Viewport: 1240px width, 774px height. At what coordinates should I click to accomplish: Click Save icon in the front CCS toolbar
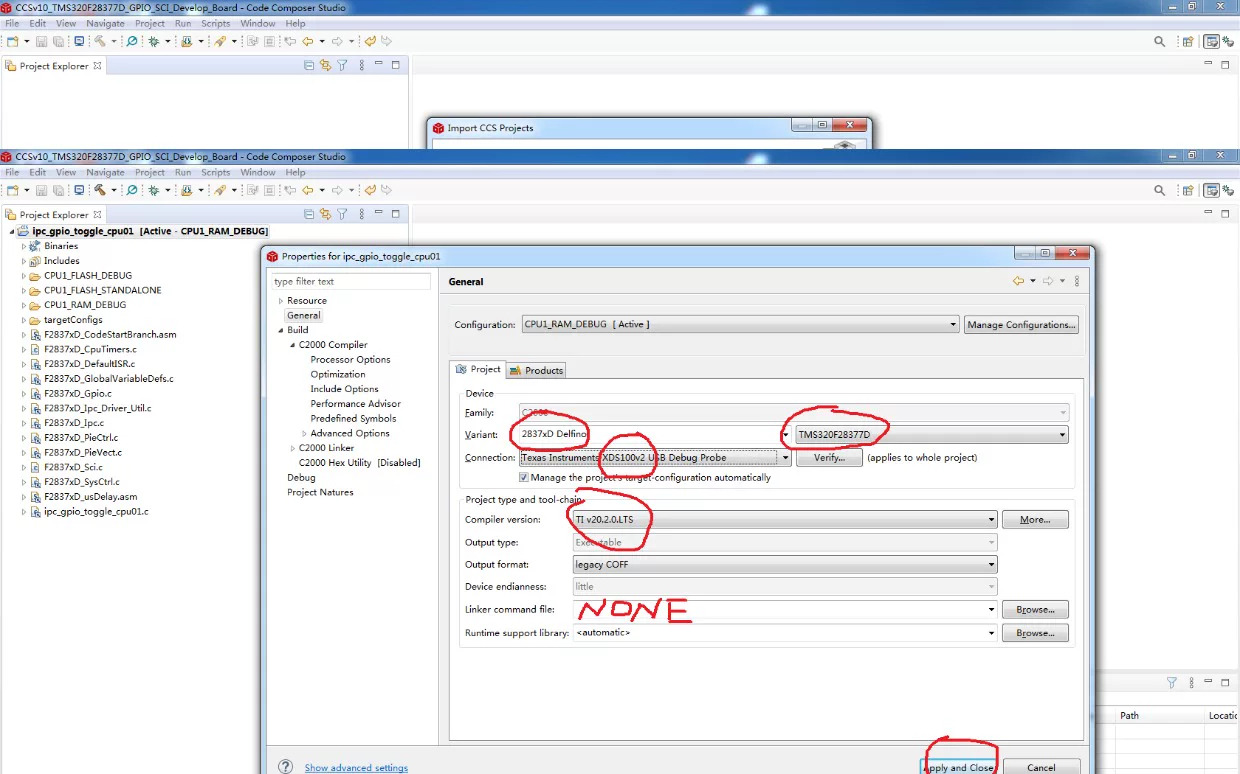[x=41, y=190]
